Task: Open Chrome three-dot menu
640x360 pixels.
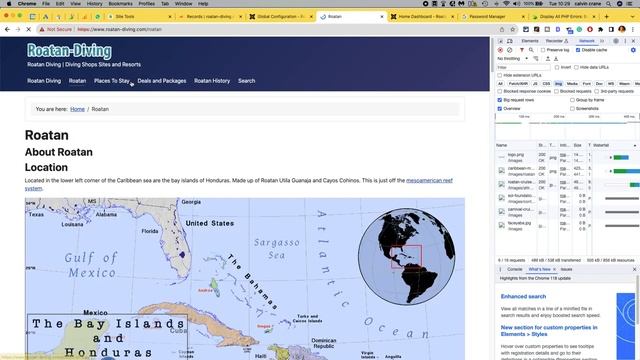Action: [x=633, y=29]
